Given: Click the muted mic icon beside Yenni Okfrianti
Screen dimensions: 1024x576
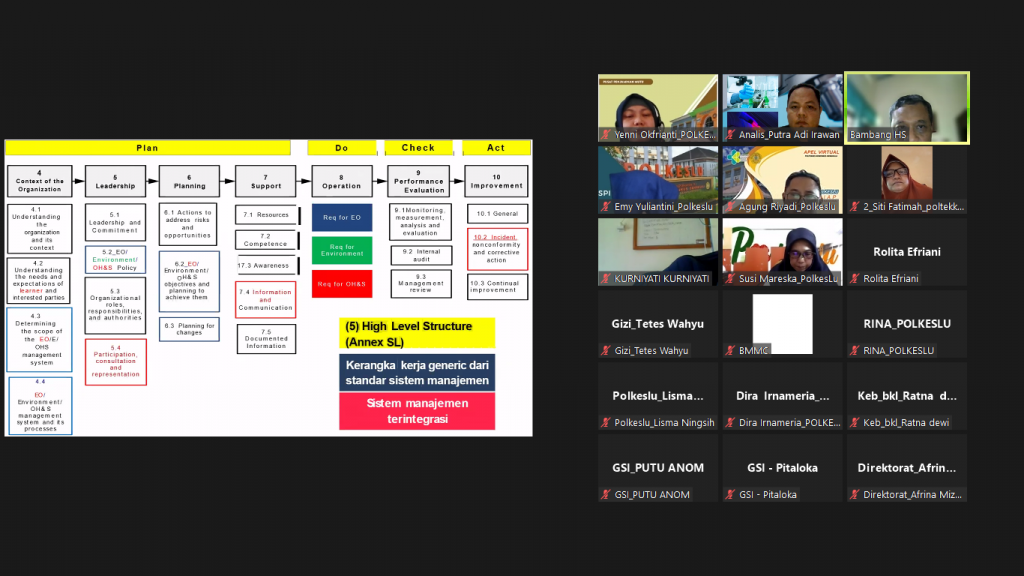Looking at the screenshot, I should [x=606, y=135].
